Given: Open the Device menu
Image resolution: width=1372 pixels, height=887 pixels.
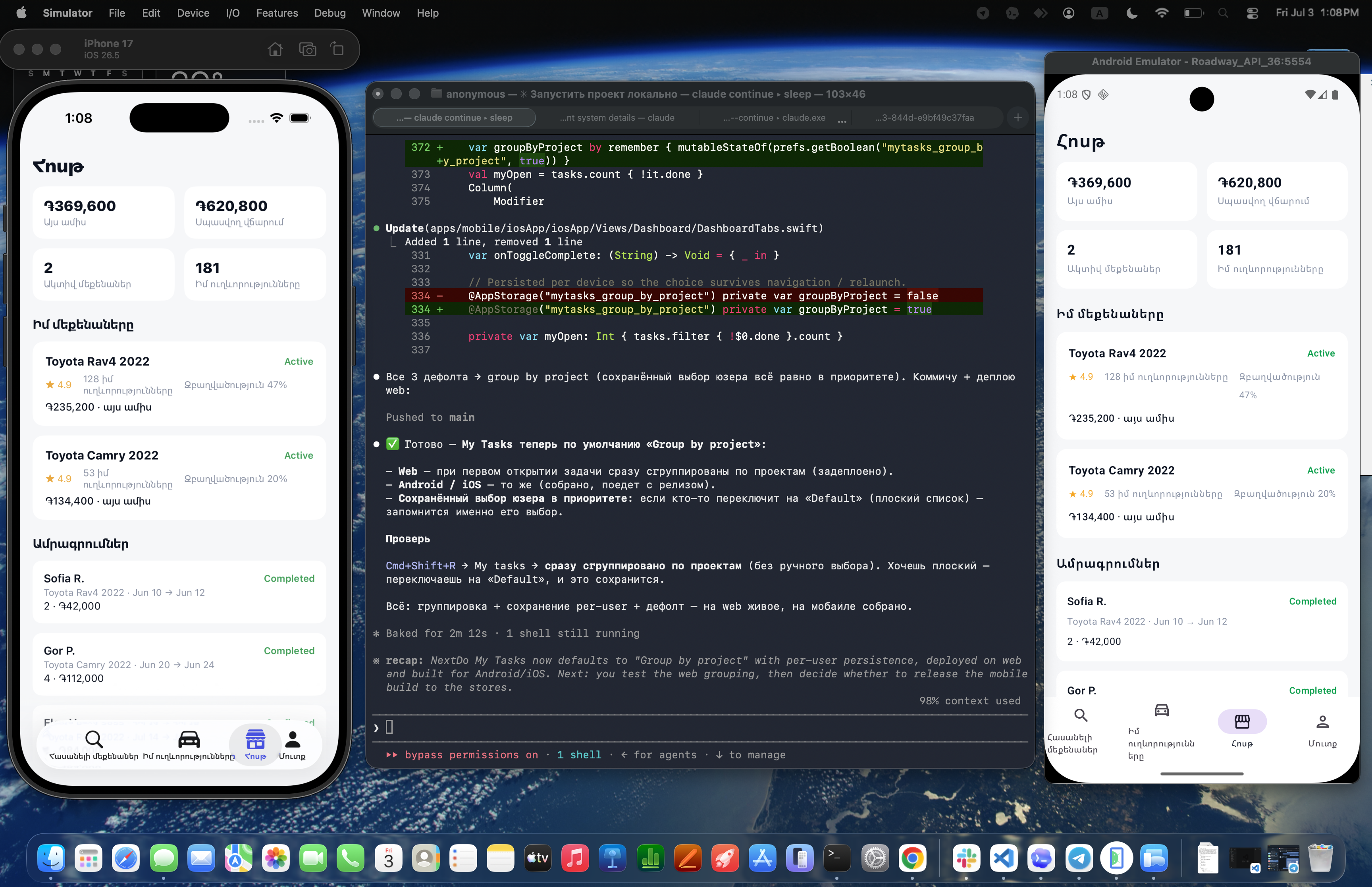Looking at the screenshot, I should click(193, 13).
